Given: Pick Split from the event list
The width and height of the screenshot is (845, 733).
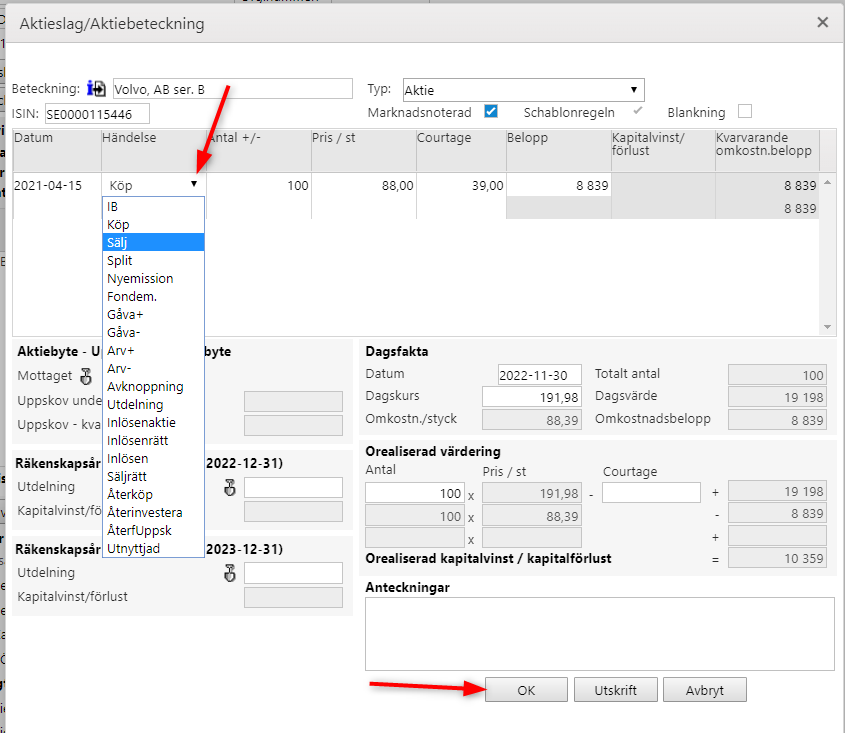Looking at the screenshot, I should click(153, 260).
